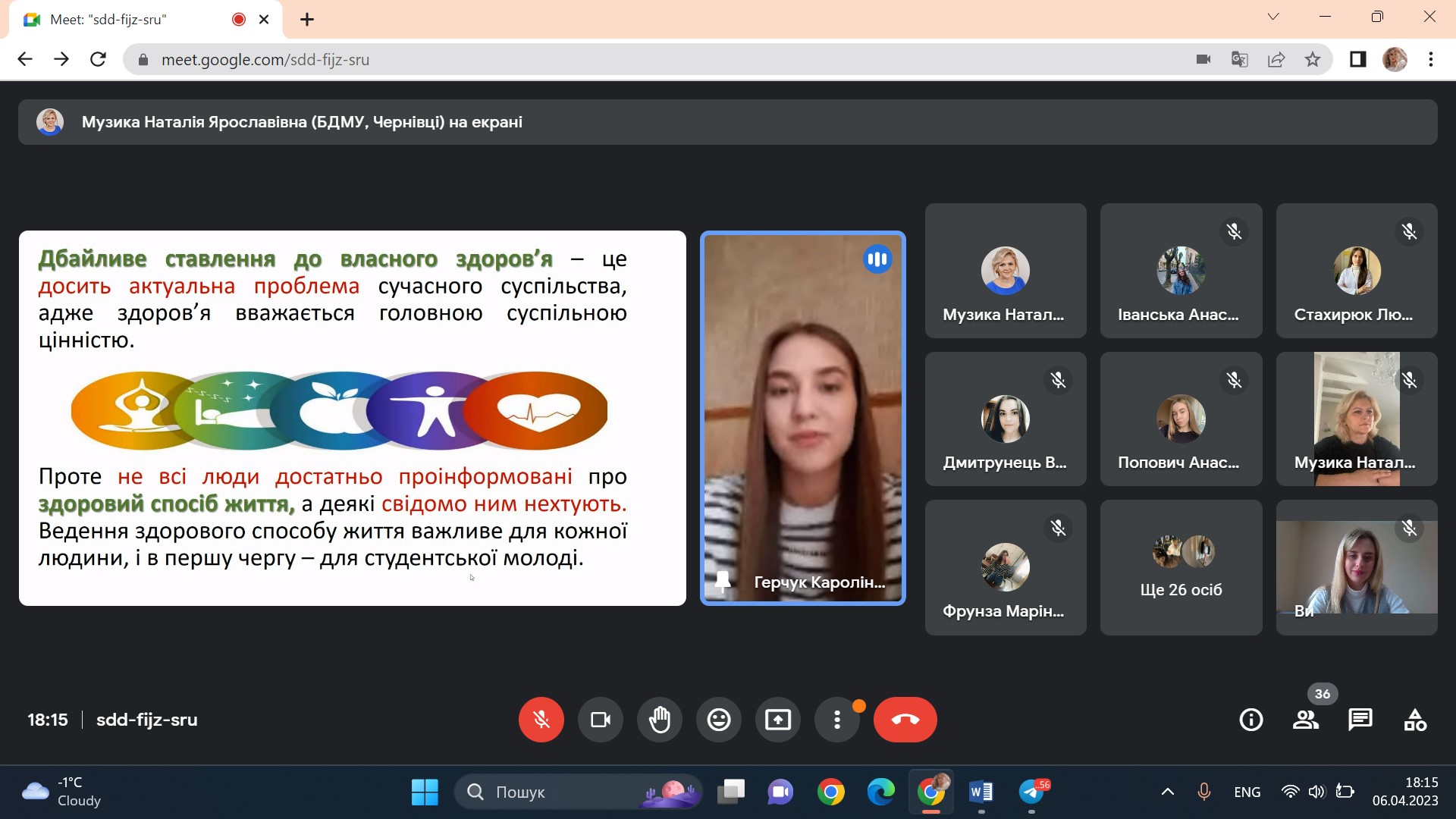
Task: Leave the call with red hang-up button
Action: [905, 719]
